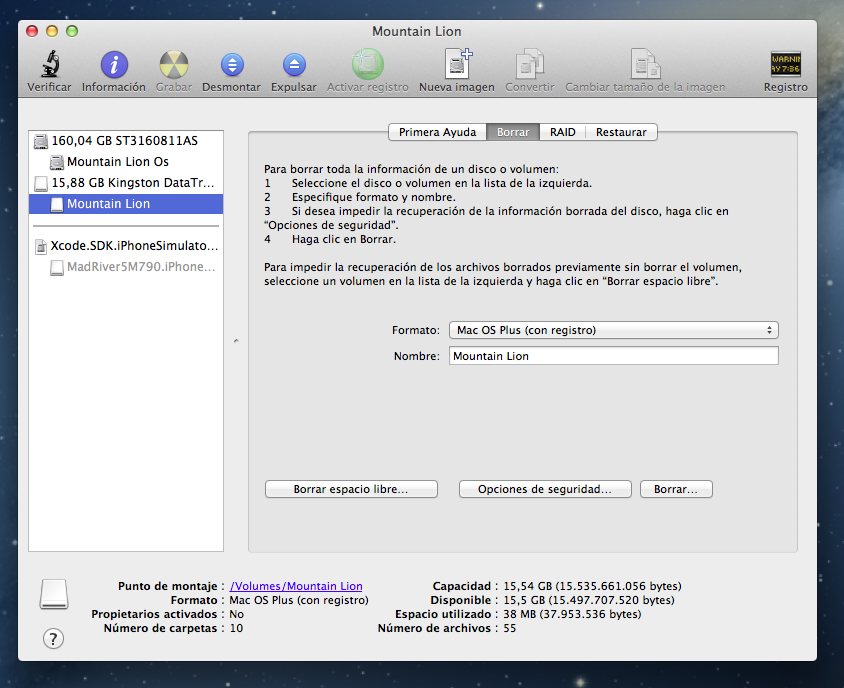This screenshot has height=688, width=844.
Task: Select the Xcode.SDK.iPhoneSimulator disk image
Action: tap(126, 246)
